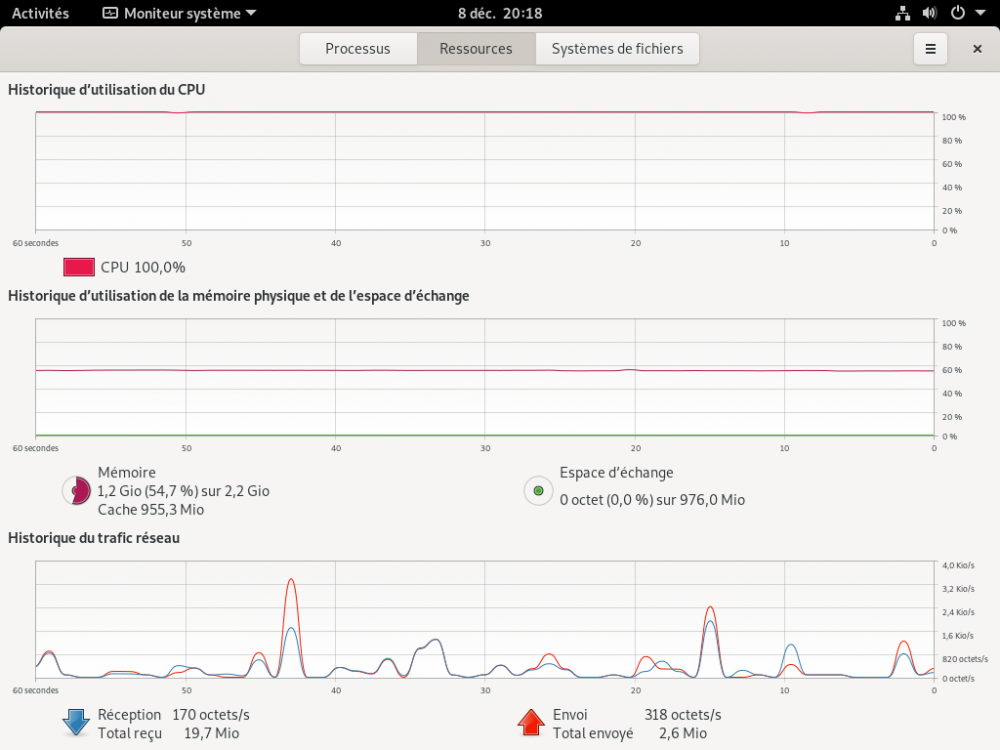
Task: Click the clock showing 8 déc. 20:18
Action: (x=500, y=13)
